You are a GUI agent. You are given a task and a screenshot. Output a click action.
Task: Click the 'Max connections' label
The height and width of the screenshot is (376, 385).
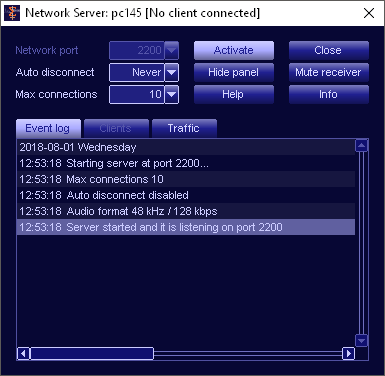56,94
